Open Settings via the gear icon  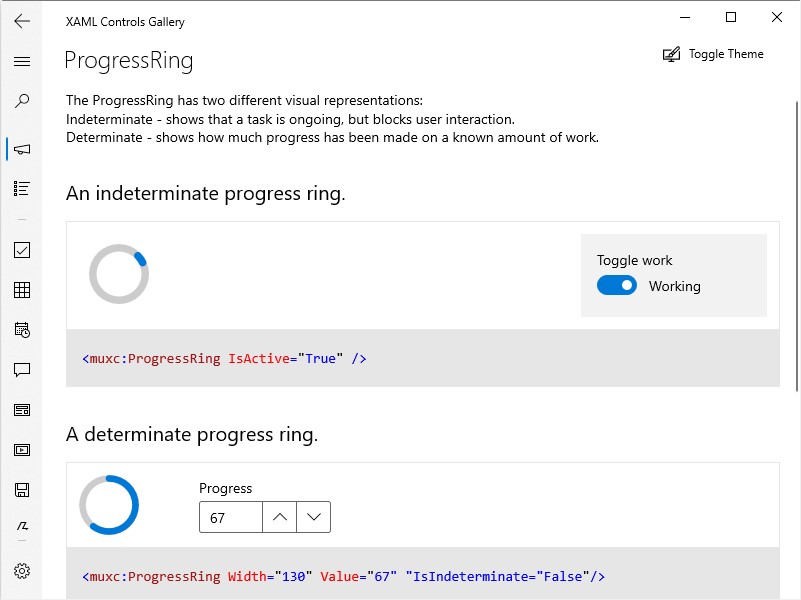click(22, 570)
